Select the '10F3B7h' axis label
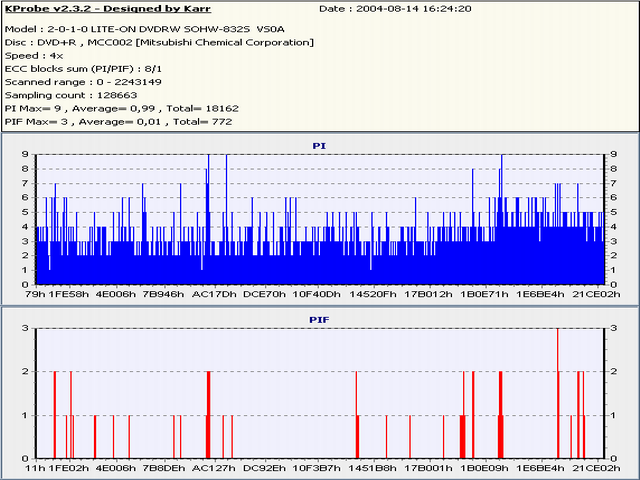Screen dimensions: 640x480 [x=317, y=468]
